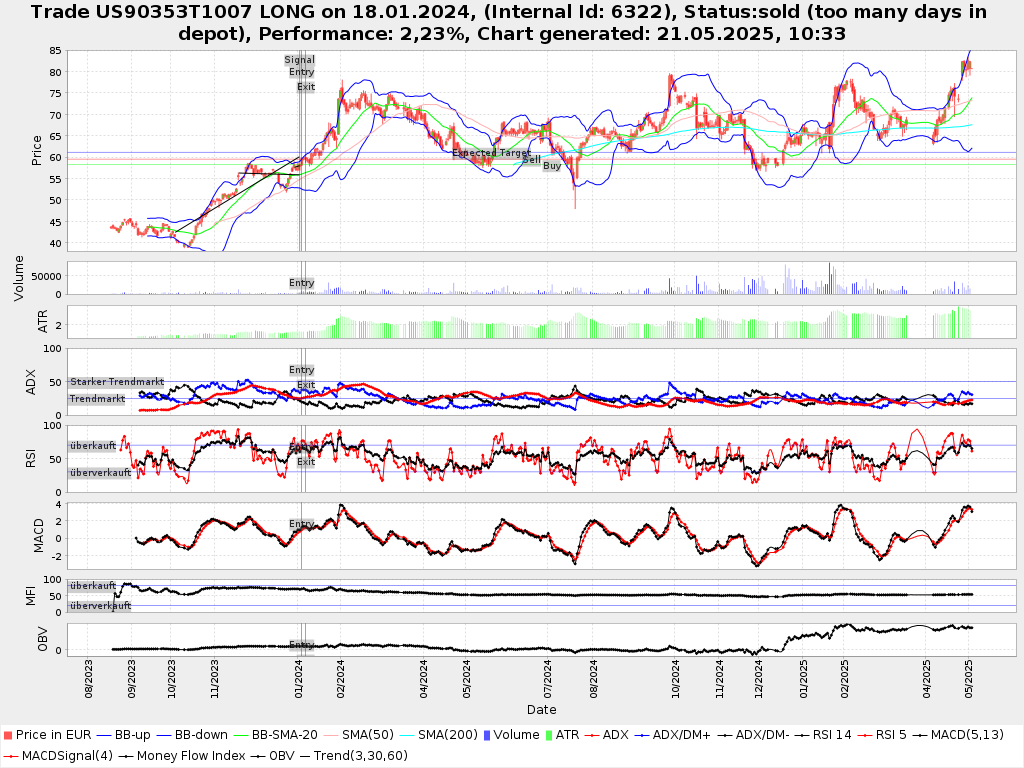This screenshot has height=768, width=1024.
Task: Click the green ATR legend marker
Action: [x=549, y=735]
